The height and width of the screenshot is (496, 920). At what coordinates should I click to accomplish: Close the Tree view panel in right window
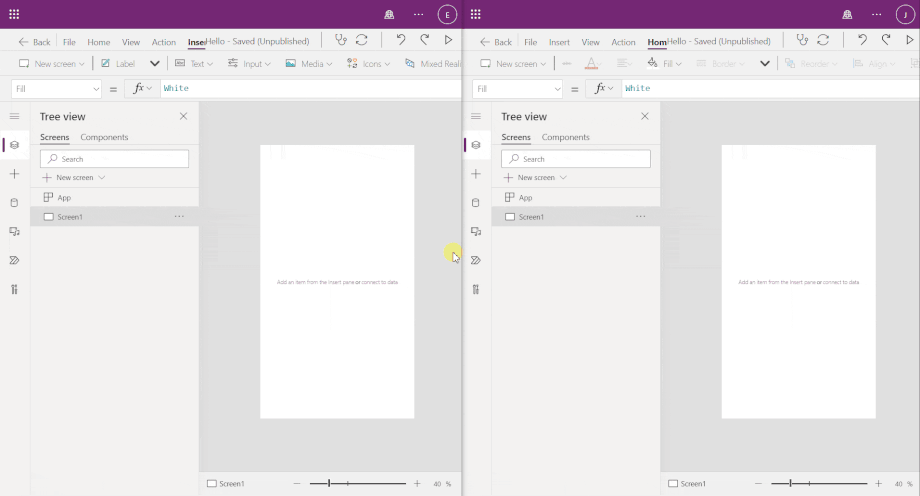click(644, 117)
